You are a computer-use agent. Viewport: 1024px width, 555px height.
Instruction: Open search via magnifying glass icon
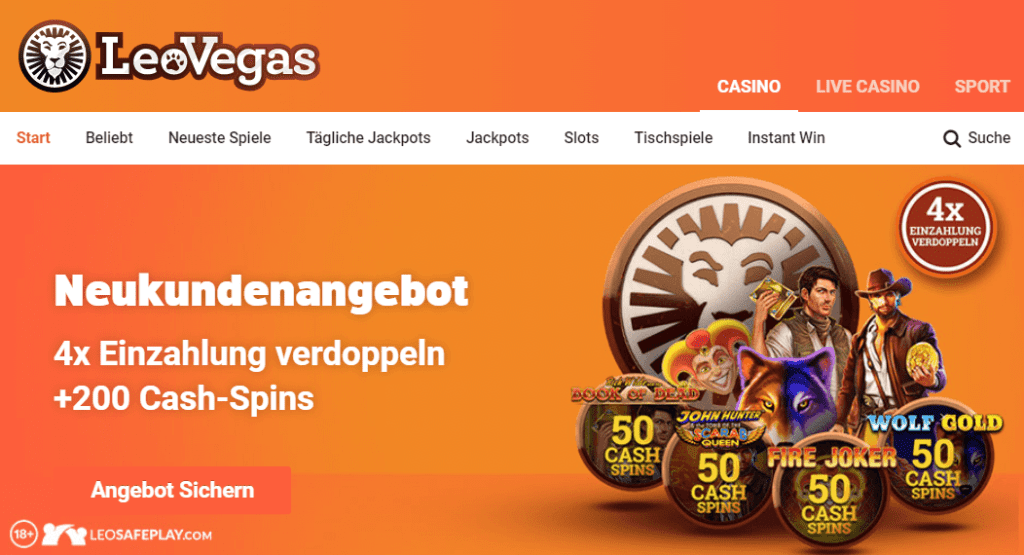952,138
